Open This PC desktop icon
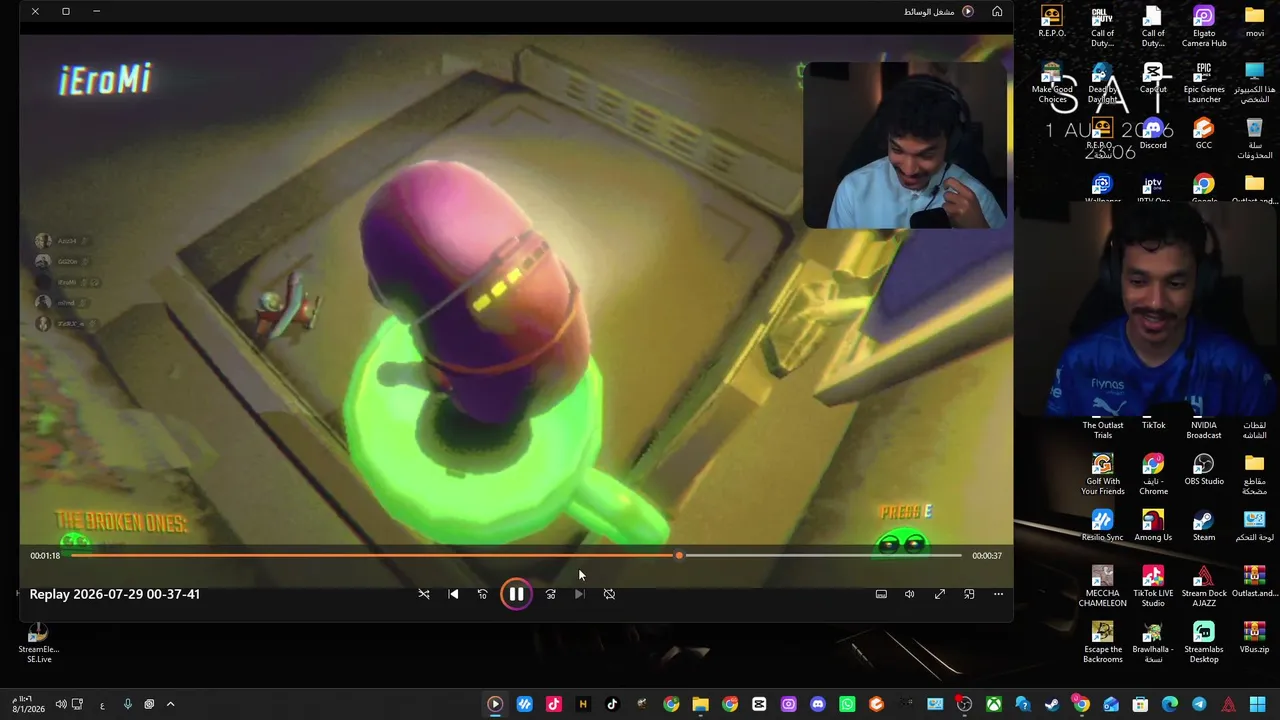1280x720 pixels. (1255, 82)
